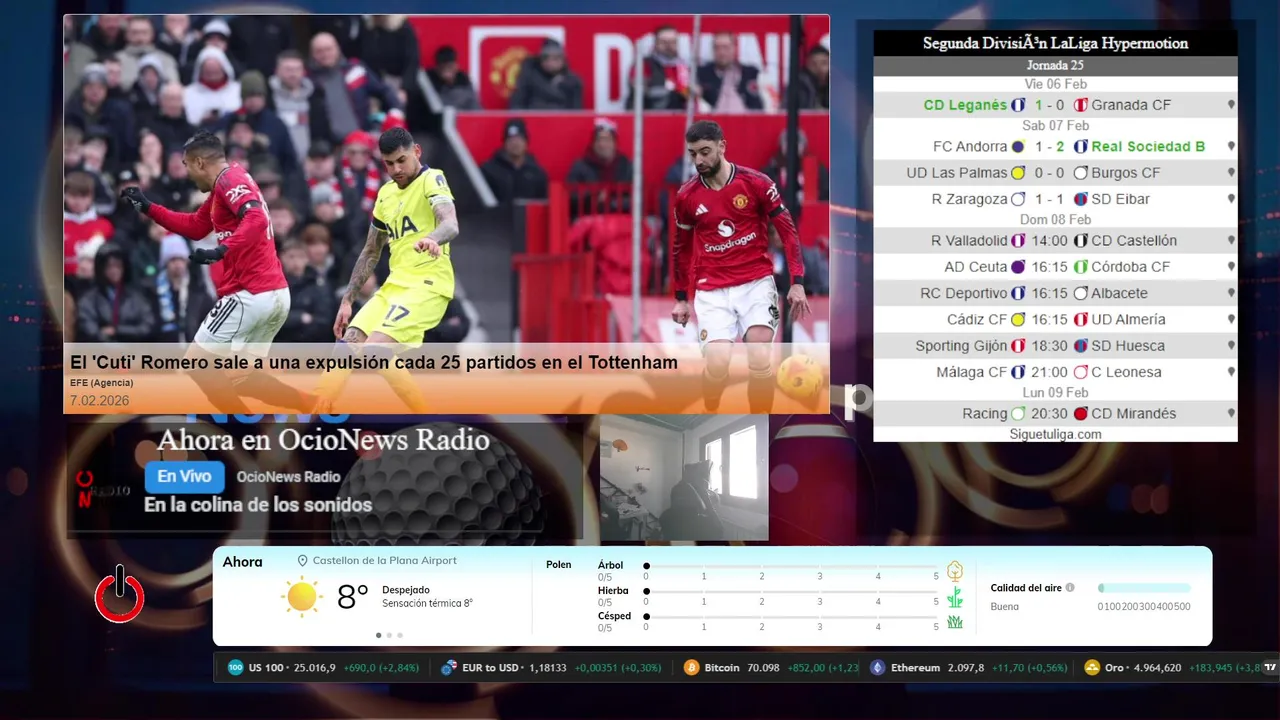The width and height of the screenshot is (1280, 720).
Task: Click the venue pin on Cádiz CF row
Action: (1231, 320)
